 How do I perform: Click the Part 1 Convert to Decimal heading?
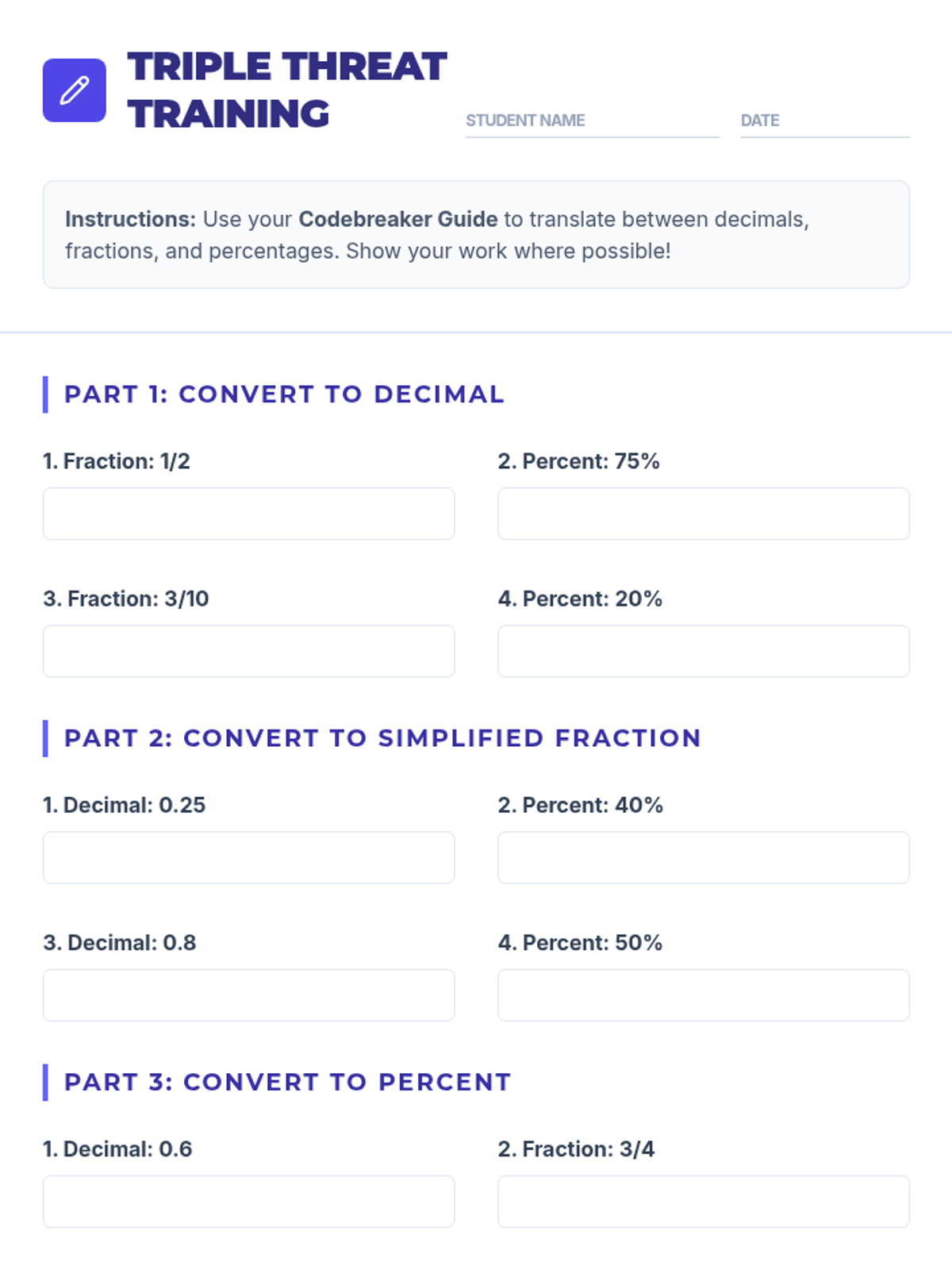(284, 394)
